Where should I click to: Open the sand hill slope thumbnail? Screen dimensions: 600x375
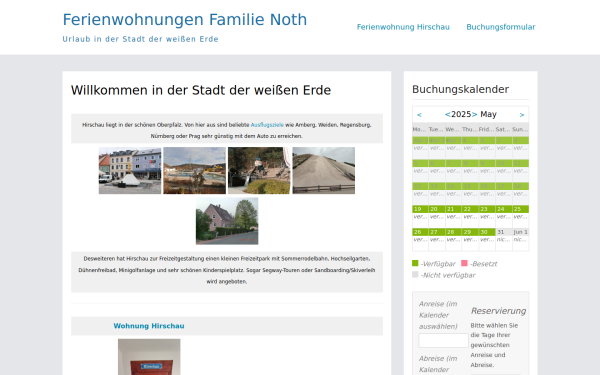(x=324, y=171)
